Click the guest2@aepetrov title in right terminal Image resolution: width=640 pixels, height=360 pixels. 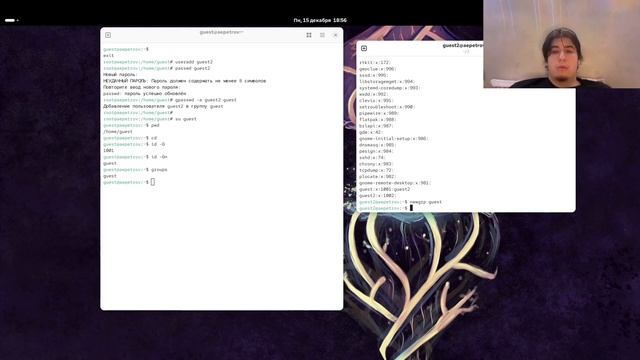click(x=463, y=45)
